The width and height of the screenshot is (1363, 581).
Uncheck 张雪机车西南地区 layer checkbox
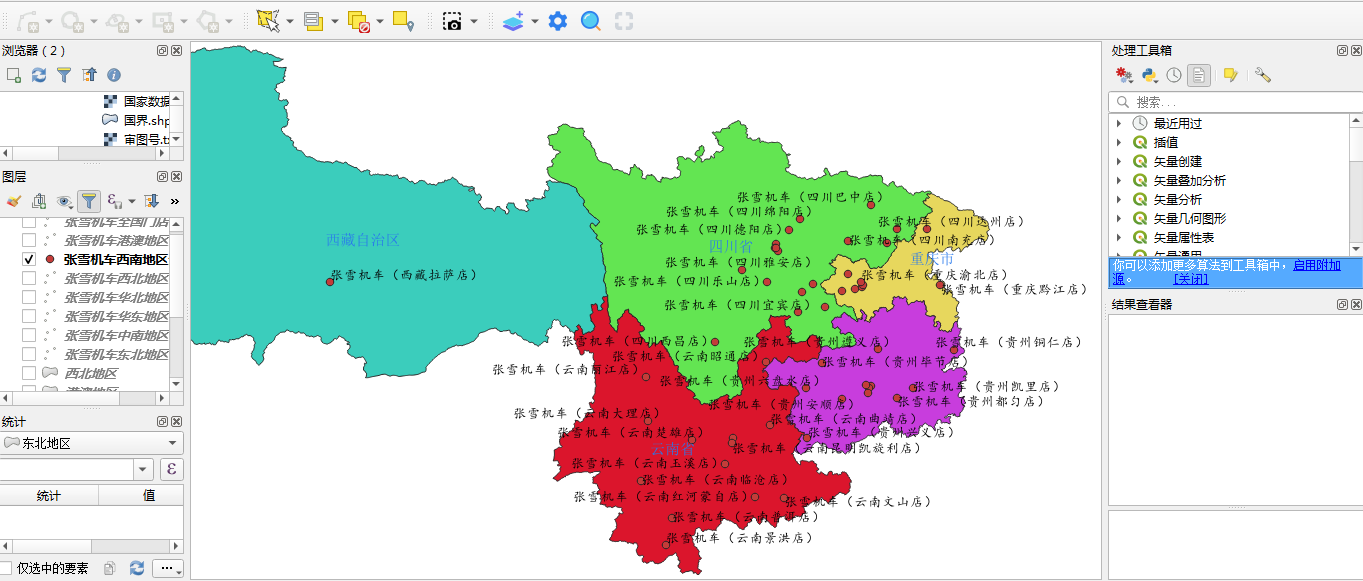click(29, 259)
